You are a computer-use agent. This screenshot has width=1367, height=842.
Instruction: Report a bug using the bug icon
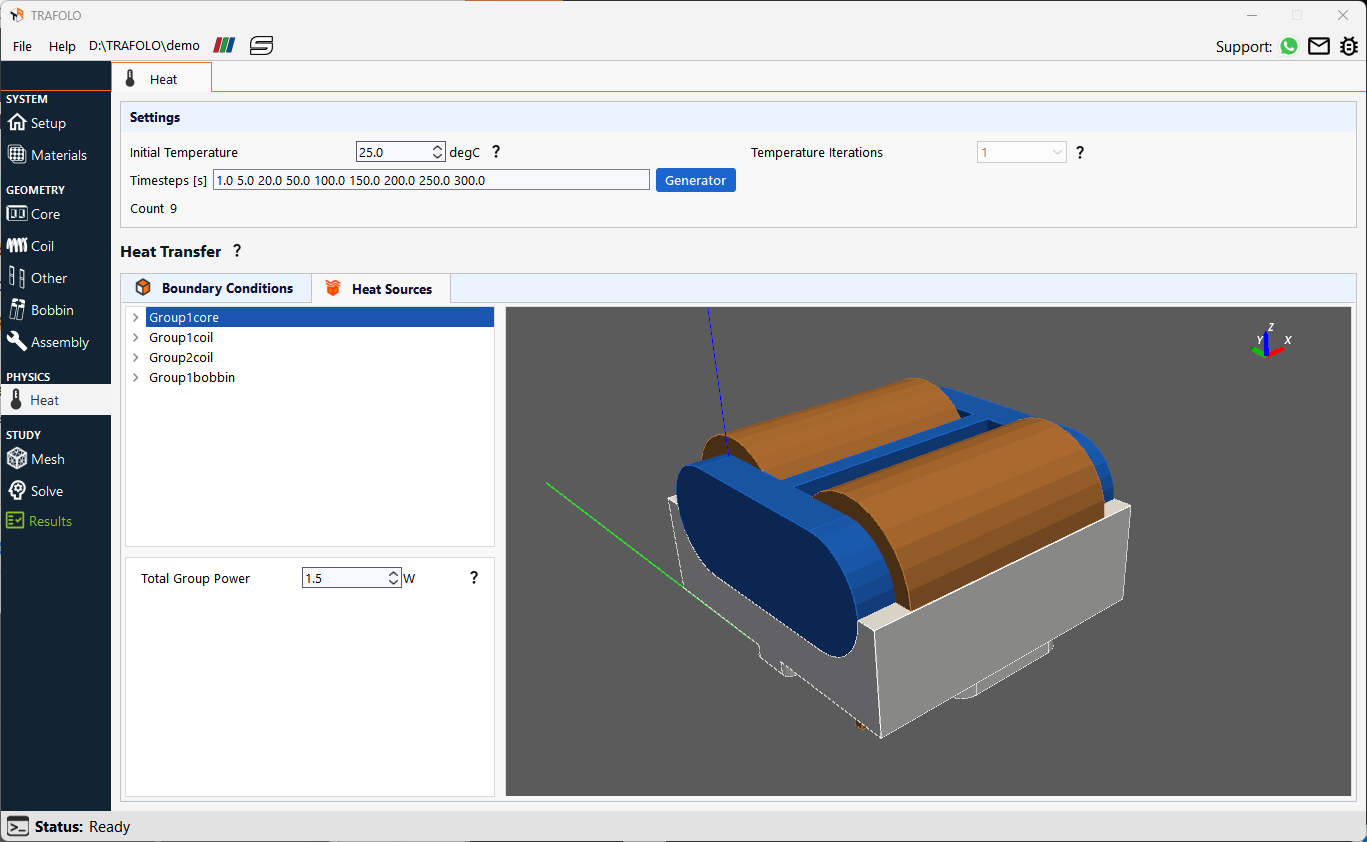pos(1349,46)
